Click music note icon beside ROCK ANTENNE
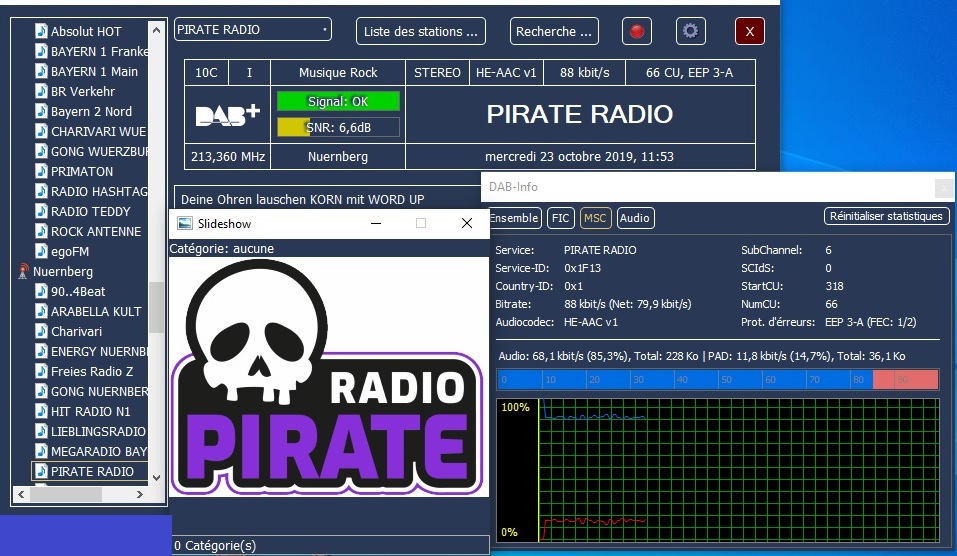 click(41, 231)
